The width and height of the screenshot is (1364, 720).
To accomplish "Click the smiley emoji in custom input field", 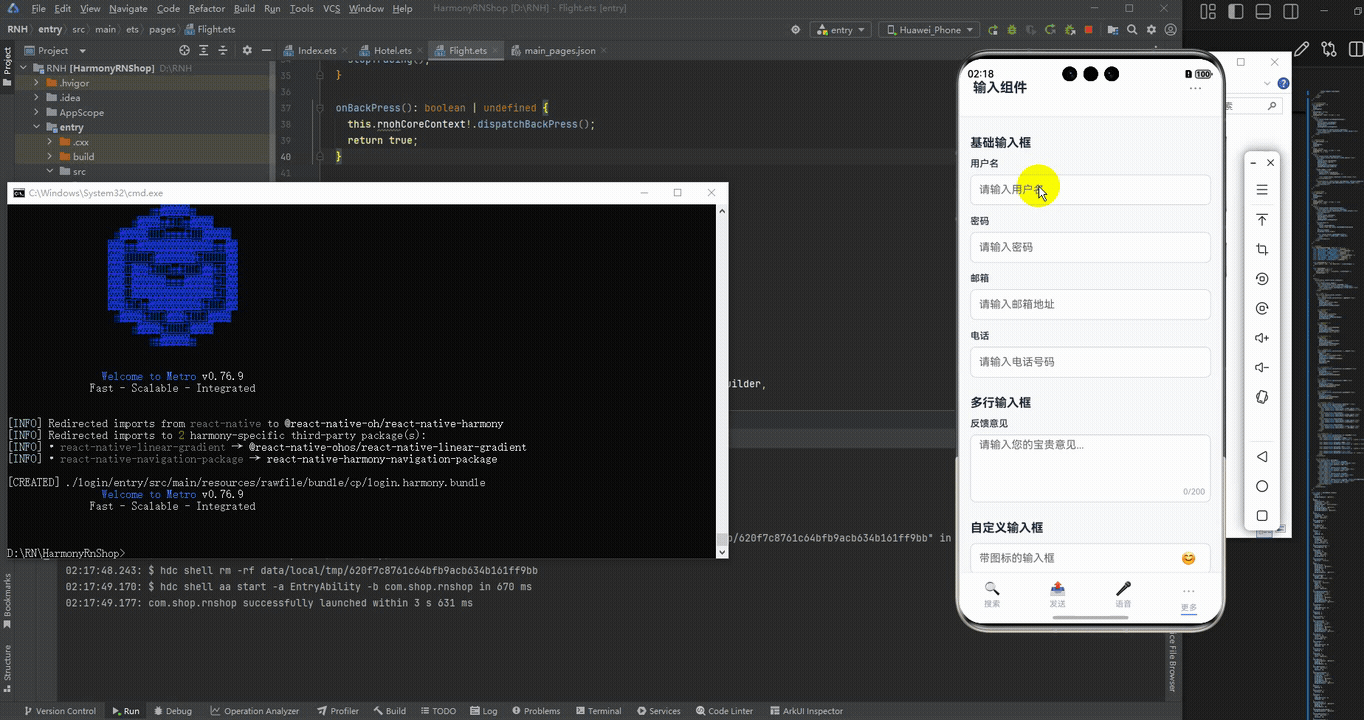I will point(1188,558).
